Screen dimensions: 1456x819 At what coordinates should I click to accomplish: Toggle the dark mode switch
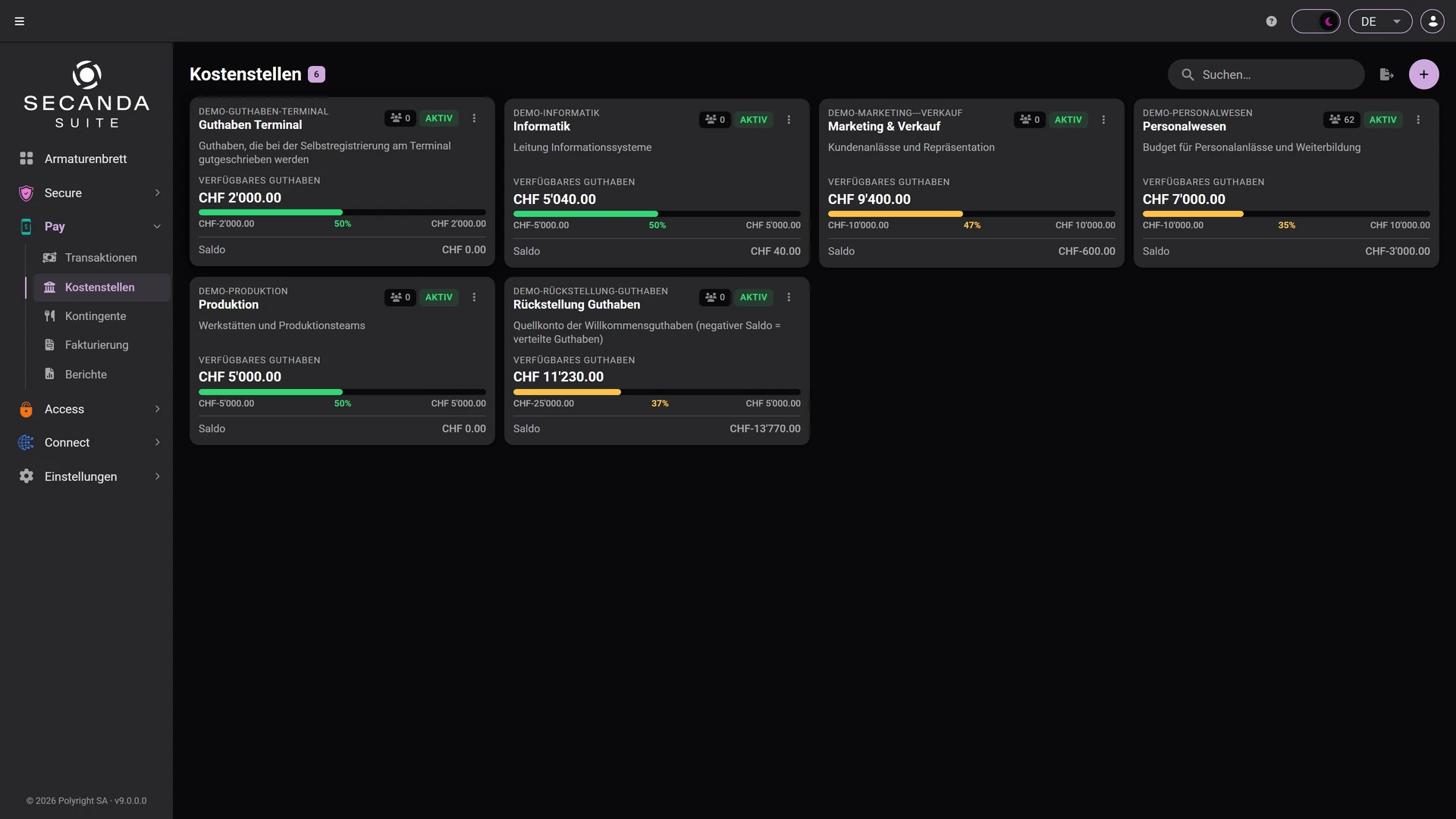1316,21
